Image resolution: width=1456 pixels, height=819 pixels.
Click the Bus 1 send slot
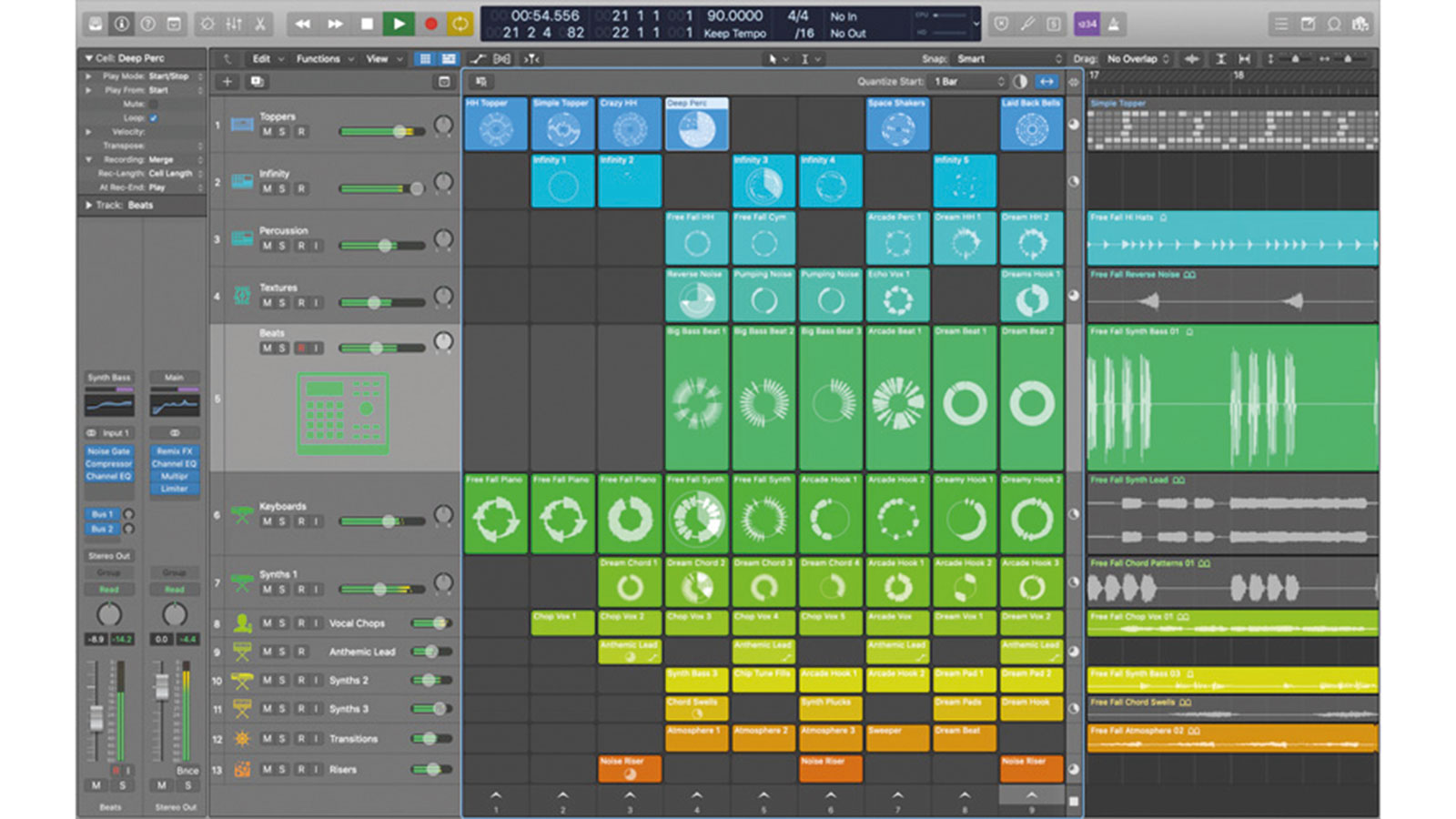coord(102,515)
